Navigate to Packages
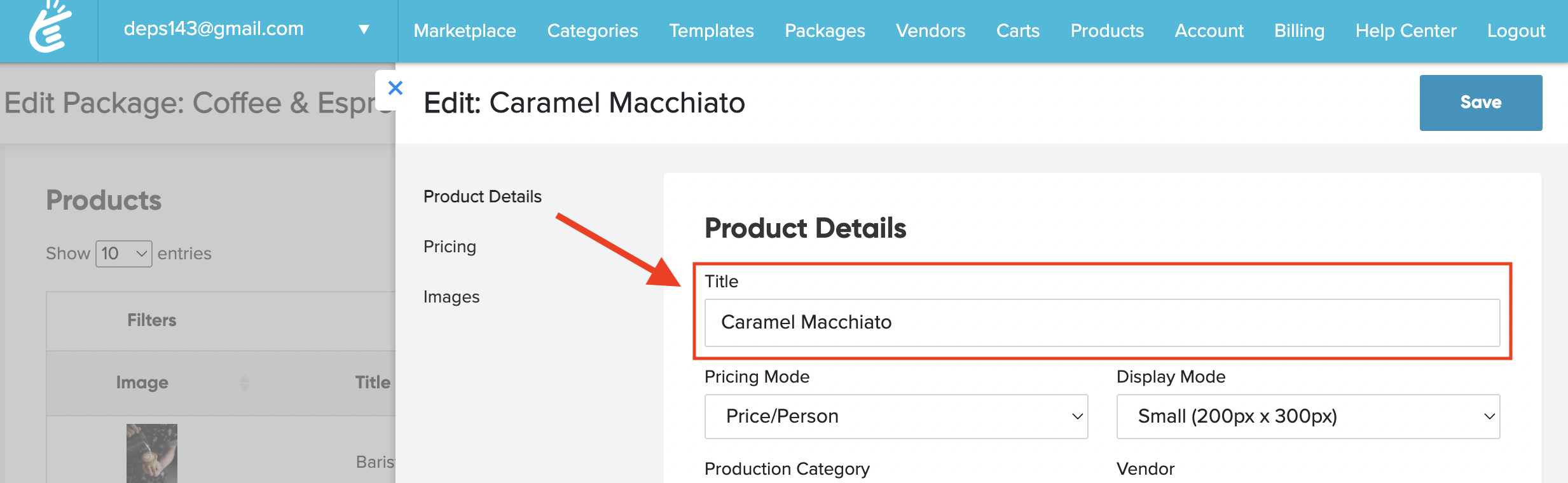Viewport: 1568px width, 483px height. (x=825, y=31)
